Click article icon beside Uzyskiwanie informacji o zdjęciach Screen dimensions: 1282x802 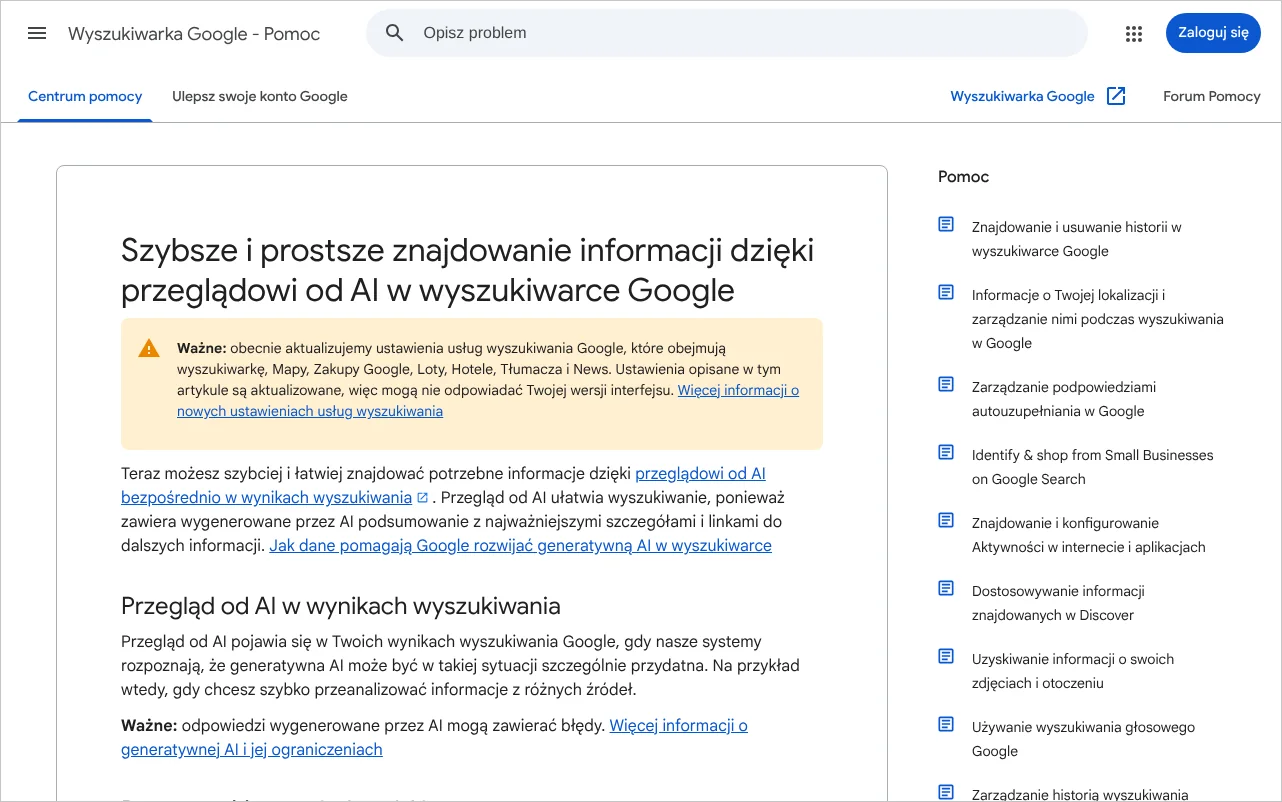pos(946,656)
